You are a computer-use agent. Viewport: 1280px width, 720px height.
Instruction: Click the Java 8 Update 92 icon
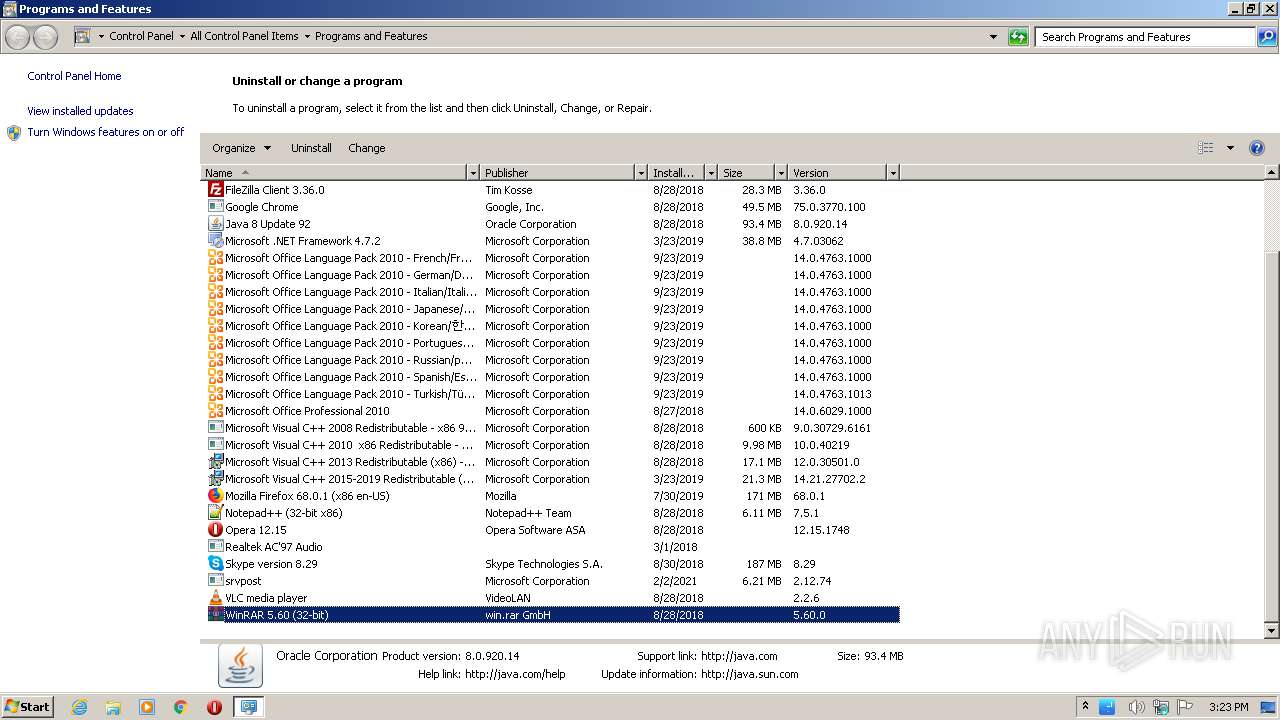click(215, 223)
